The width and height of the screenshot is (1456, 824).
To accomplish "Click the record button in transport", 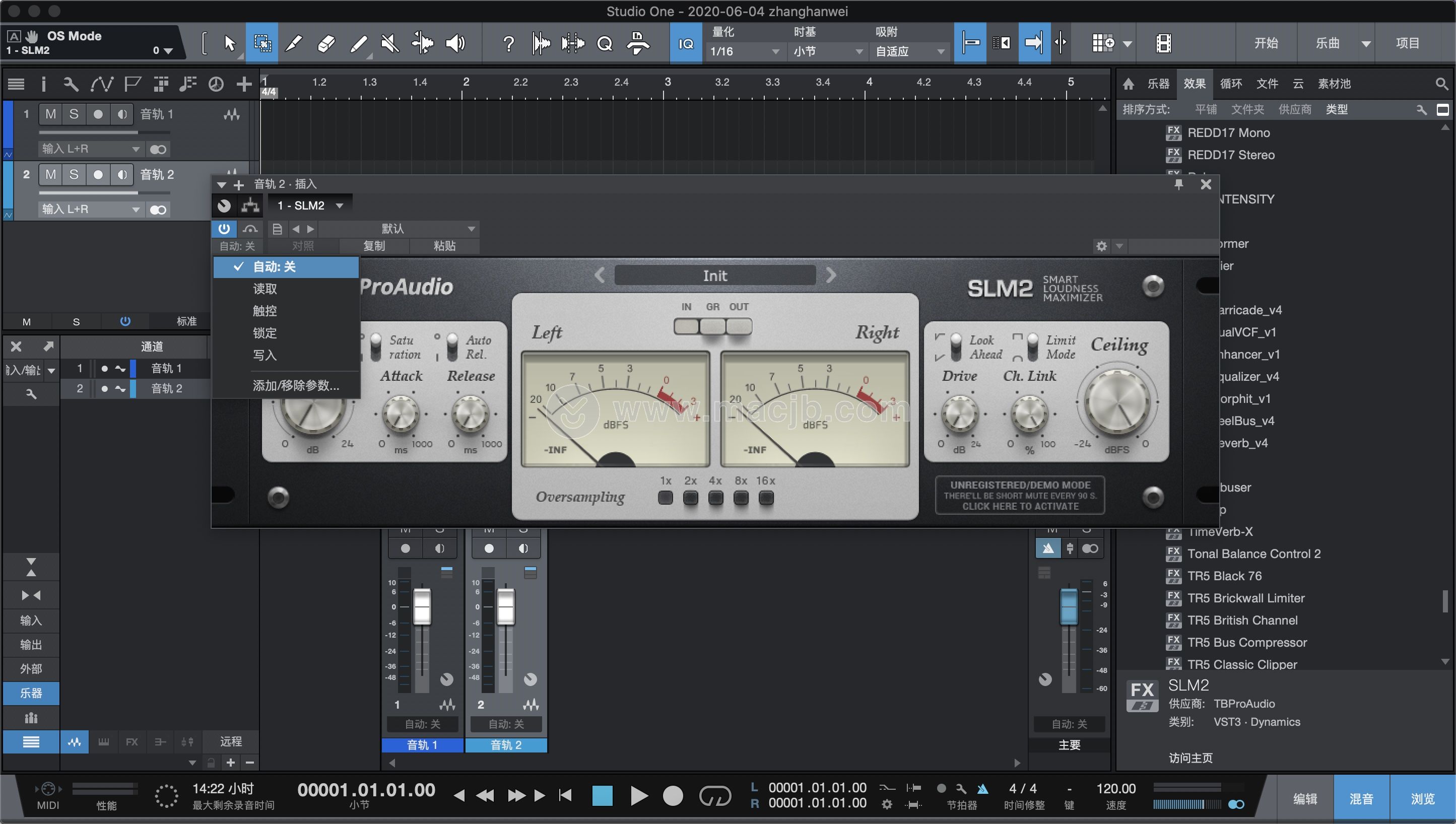I will point(673,795).
